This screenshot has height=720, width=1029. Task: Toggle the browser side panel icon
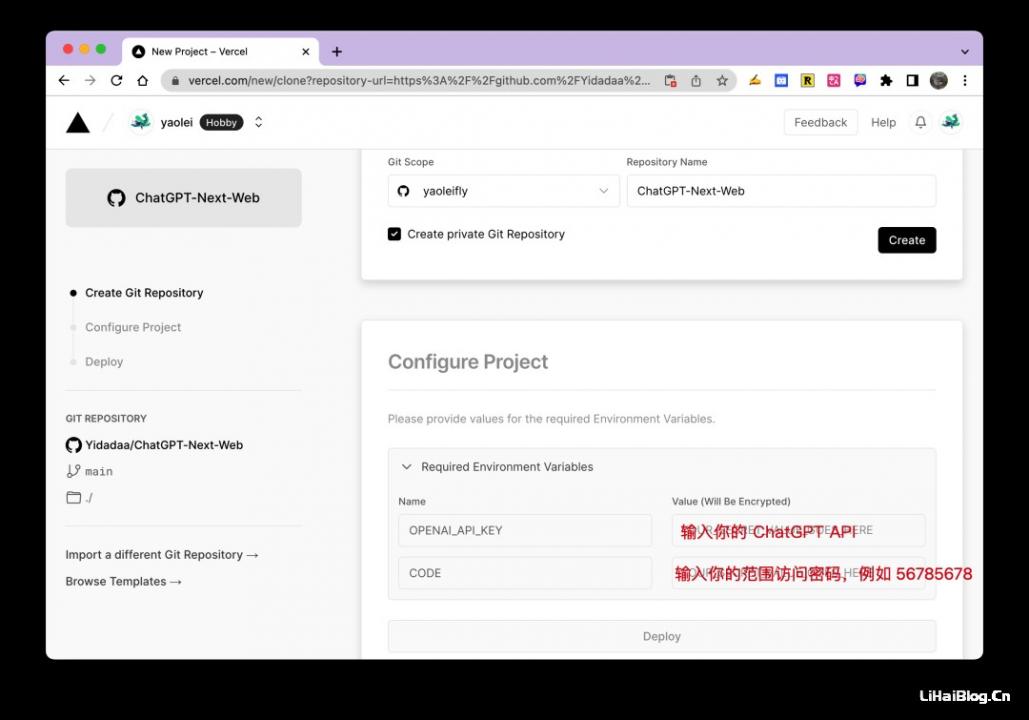912,80
